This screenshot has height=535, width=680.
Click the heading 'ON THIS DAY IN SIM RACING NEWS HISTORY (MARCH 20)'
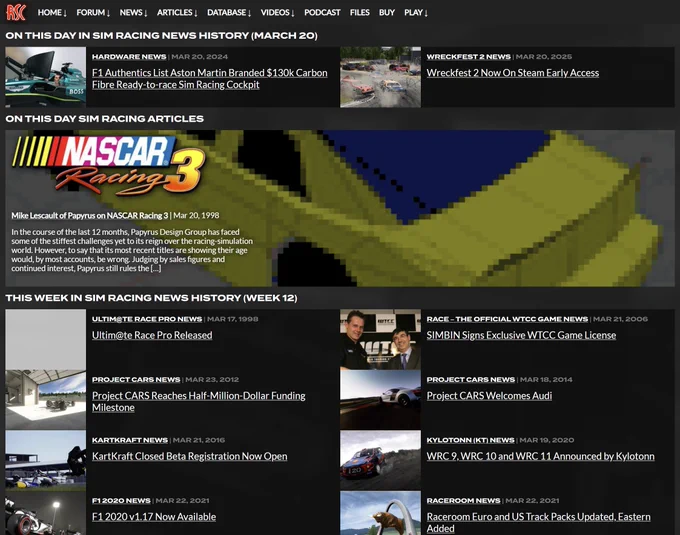point(161,36)
